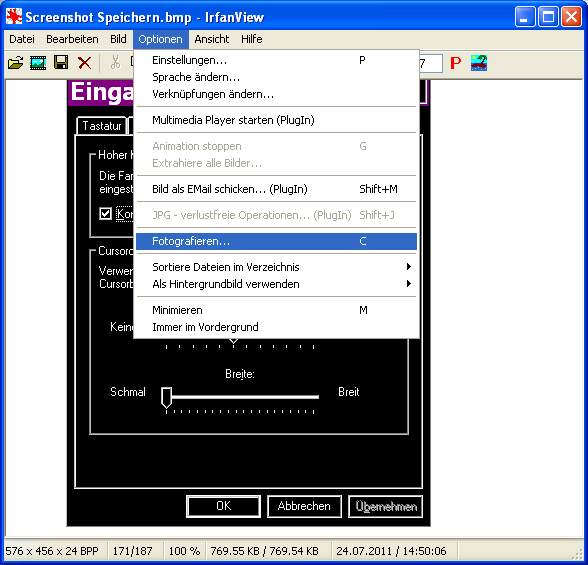Start Multimedia Player (PlugIn)
Image resolution: width=588 pixels, height=565 pixels.
click(x=276, y=120)
